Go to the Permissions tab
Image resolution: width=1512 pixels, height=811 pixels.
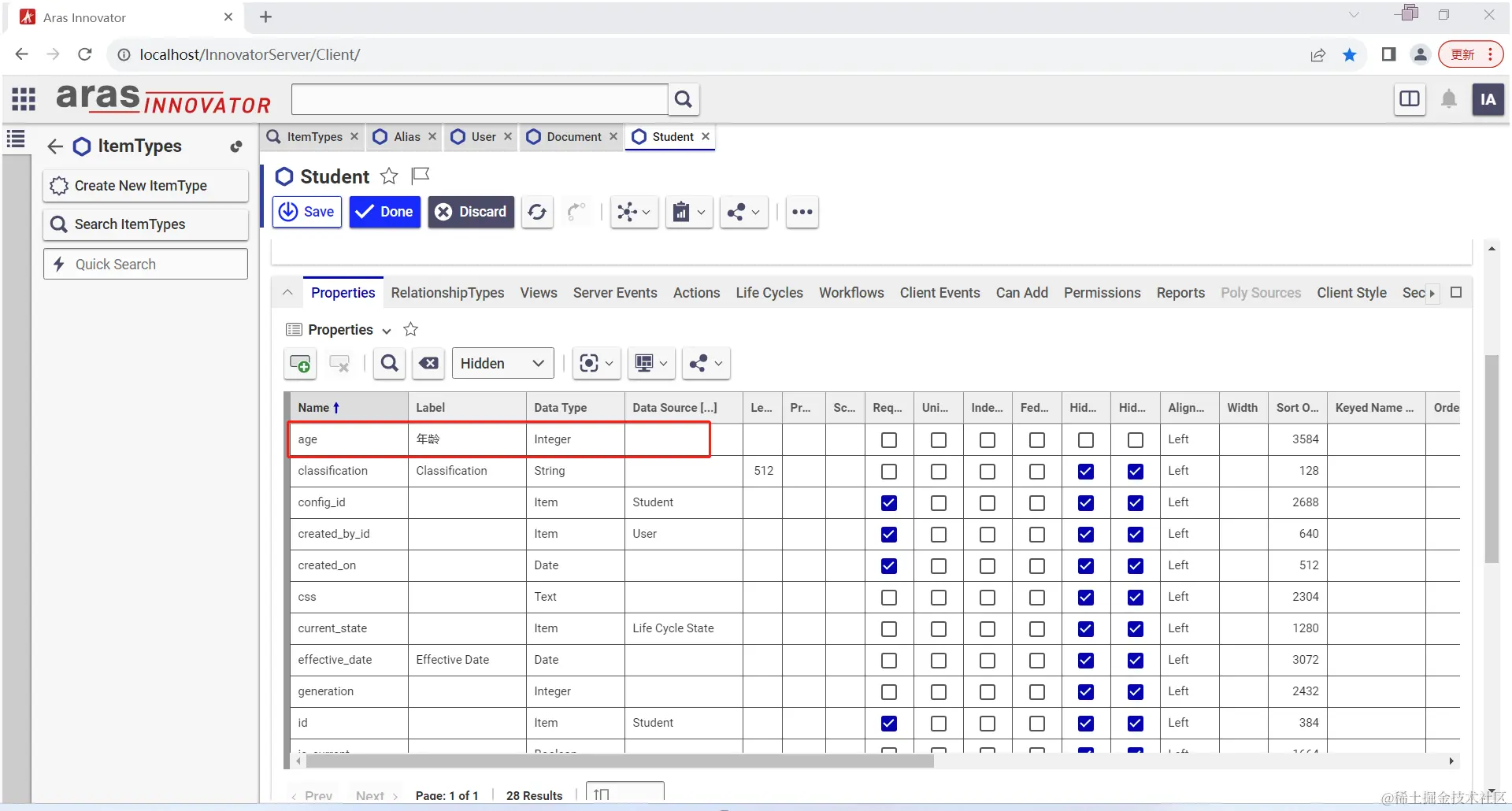pos(1102,293)
